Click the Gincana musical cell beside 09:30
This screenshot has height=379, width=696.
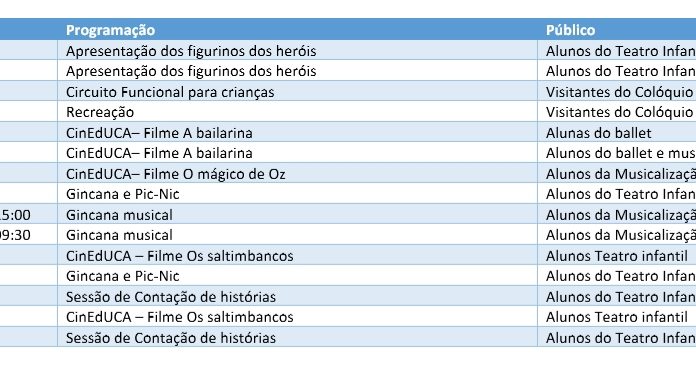(297, 235)
